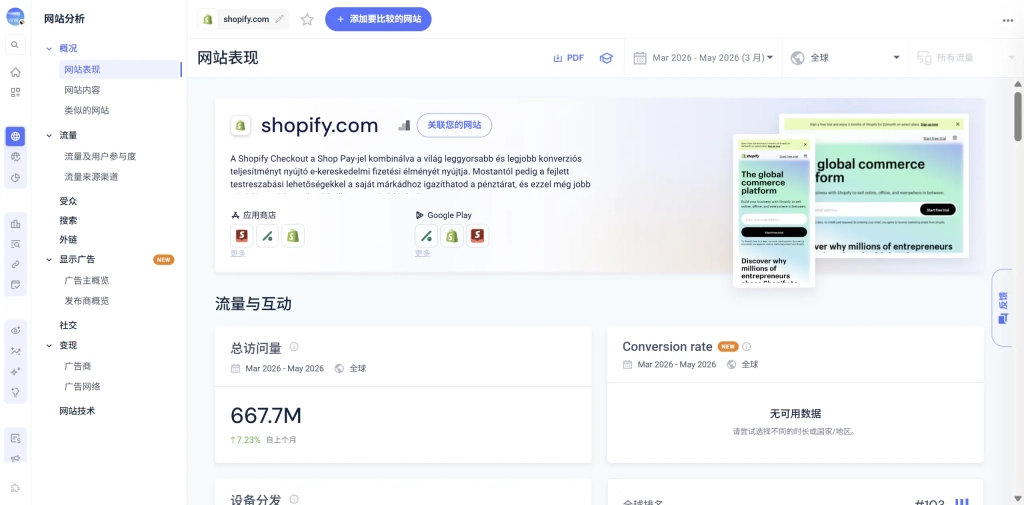1024x505 pixels.
Task: Click the info icon next to 总访问量
Action: click(x=294, y=347)
